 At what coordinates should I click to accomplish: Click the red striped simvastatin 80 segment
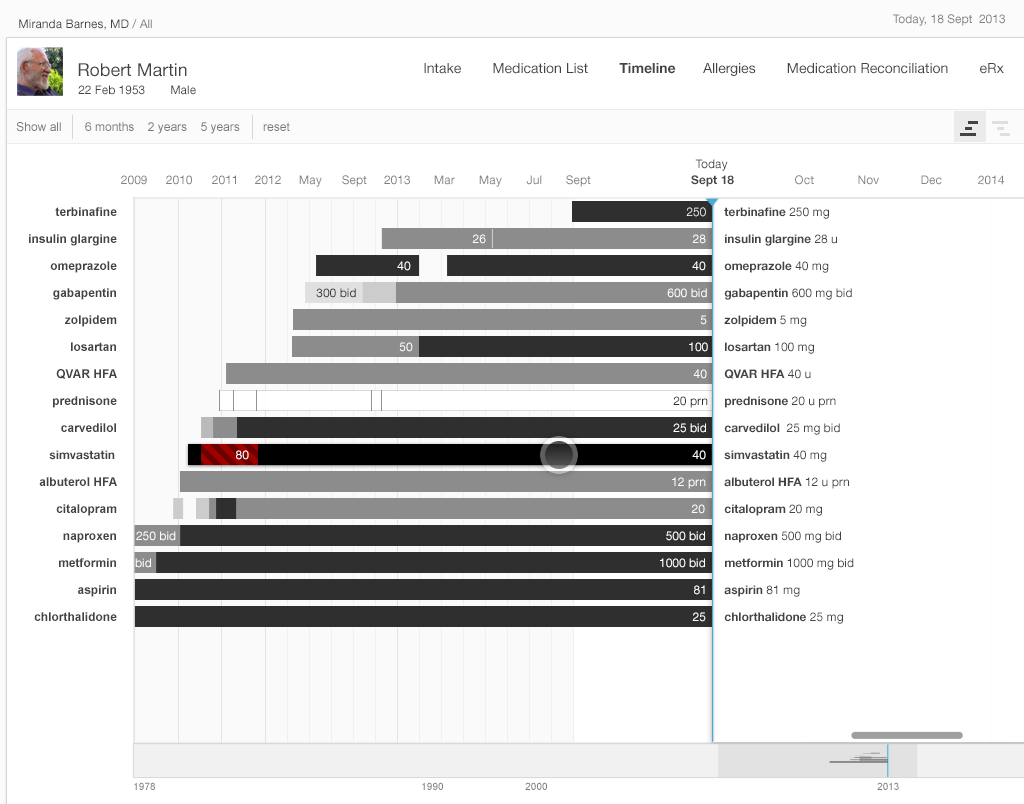pos(229,455)
